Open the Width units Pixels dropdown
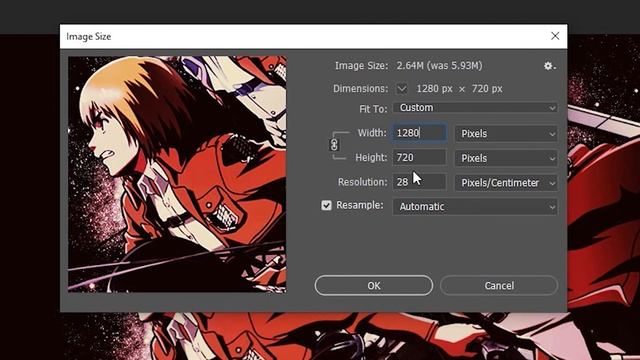Viewport: 640px width, 360px height. pos(506,134)
